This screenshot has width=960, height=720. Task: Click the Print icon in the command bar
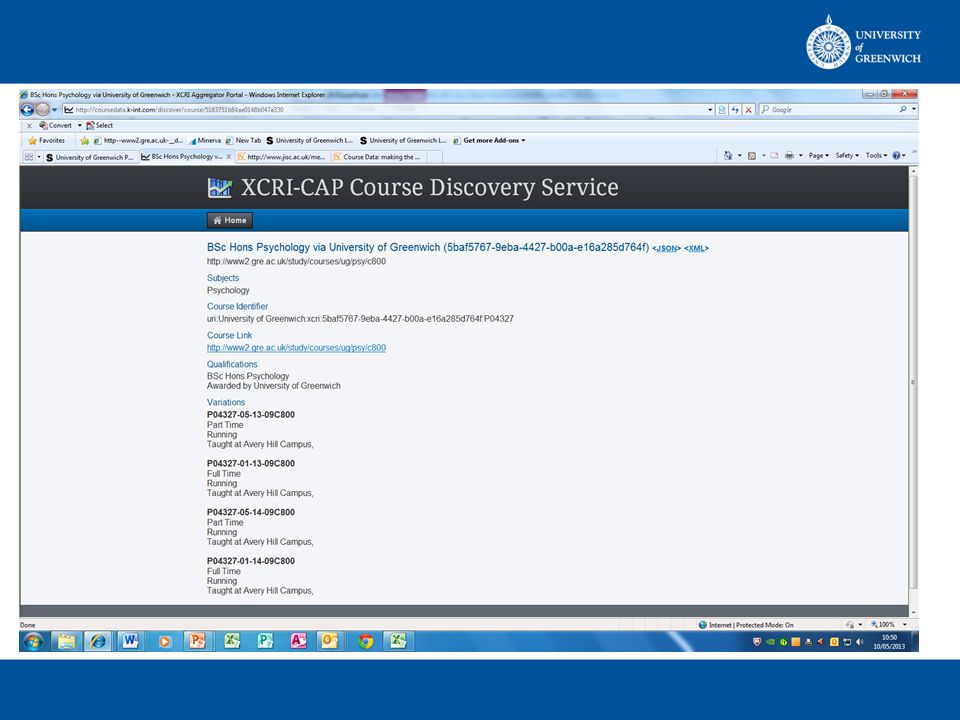click(789, 156)
